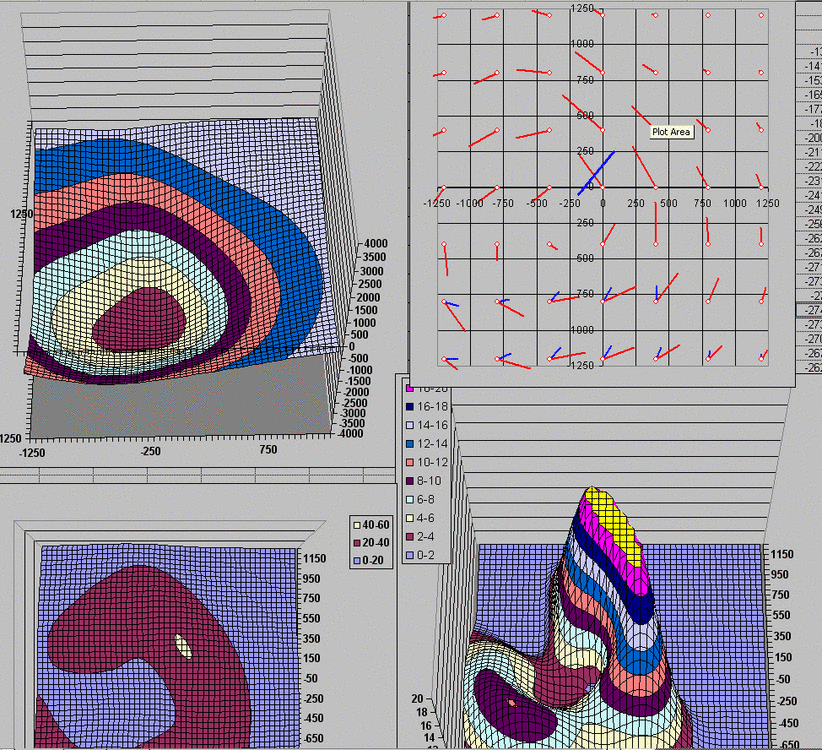822x750 pixels.
Task: Select the 40-60 swatch in contour legend
Action: [356, 525]
